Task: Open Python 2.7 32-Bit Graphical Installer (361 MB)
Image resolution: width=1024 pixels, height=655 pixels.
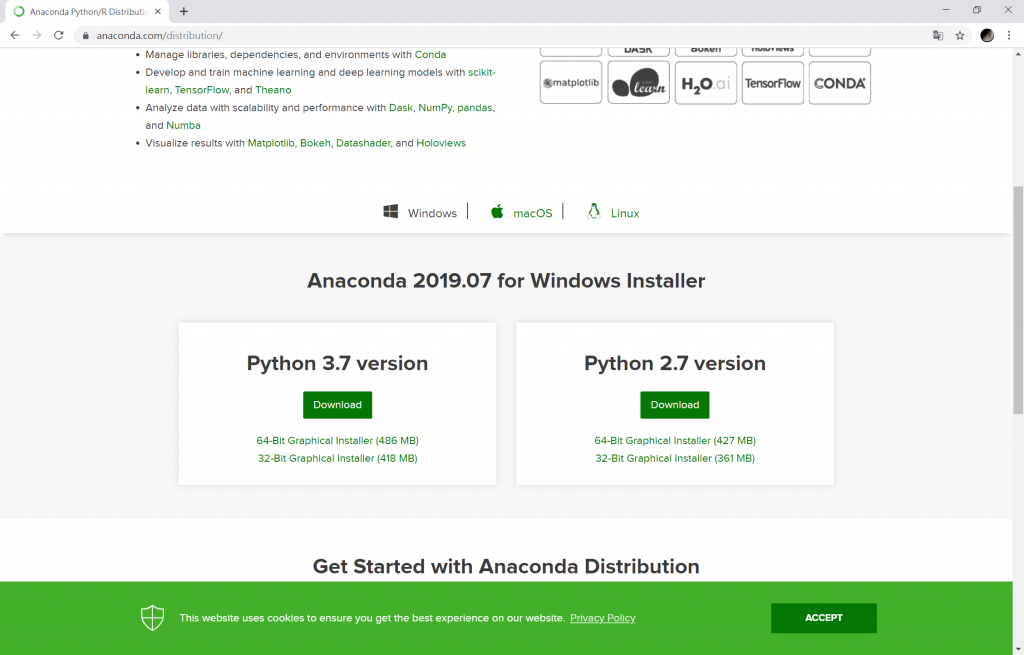Action: click(x=675, y=458)
